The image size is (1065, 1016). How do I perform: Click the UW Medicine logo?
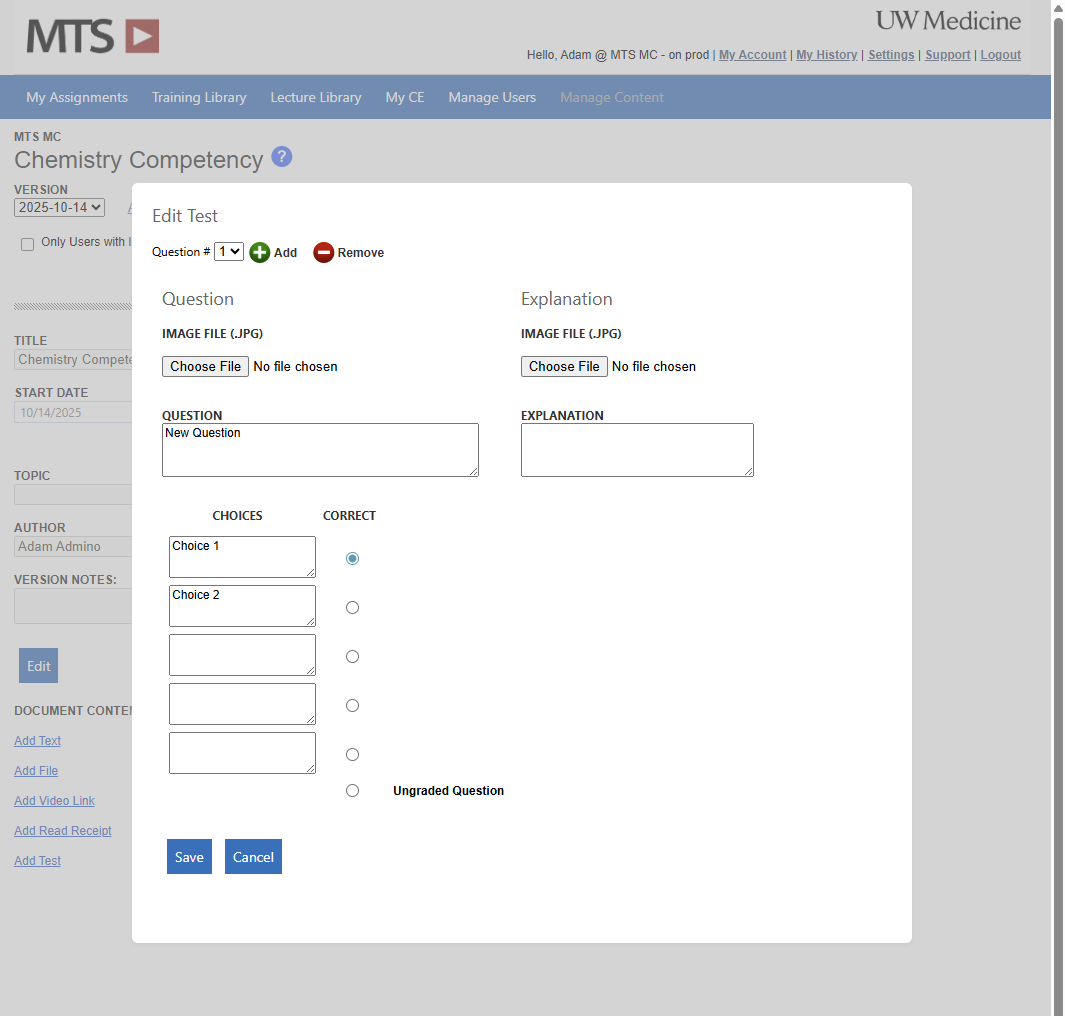click(x=947, y=20)
